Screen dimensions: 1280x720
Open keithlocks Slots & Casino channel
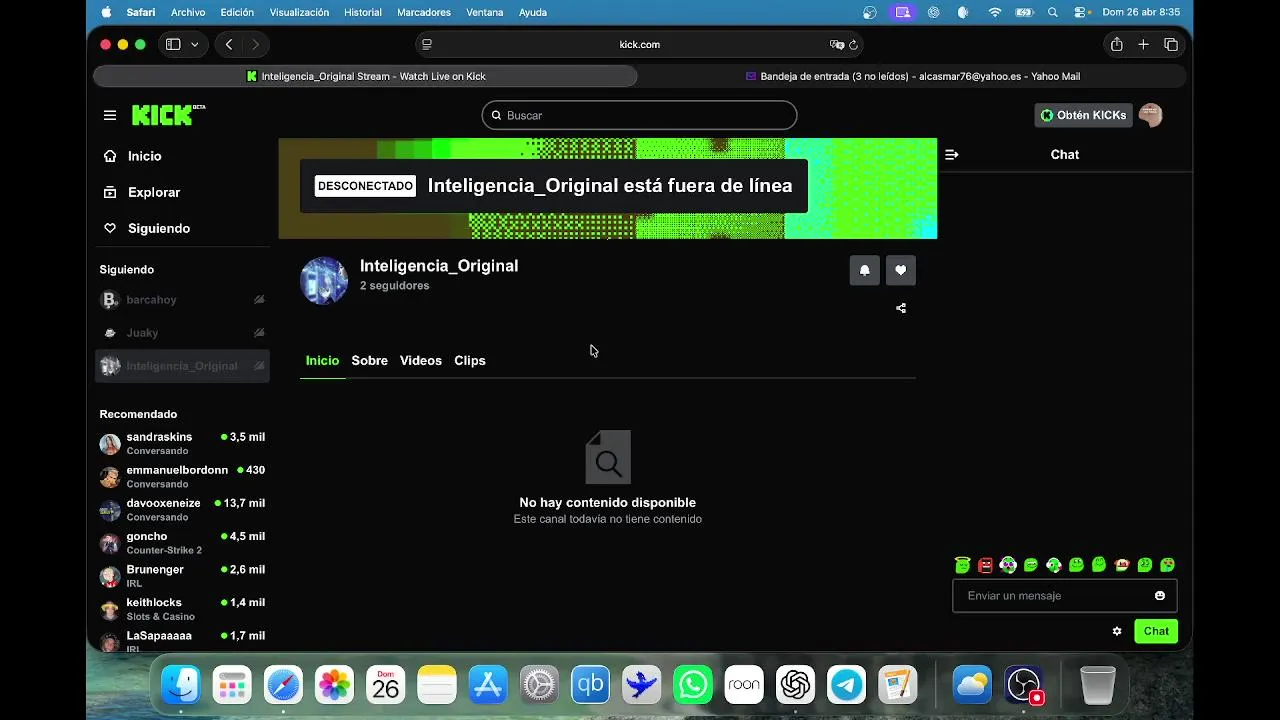click(182, 609)
